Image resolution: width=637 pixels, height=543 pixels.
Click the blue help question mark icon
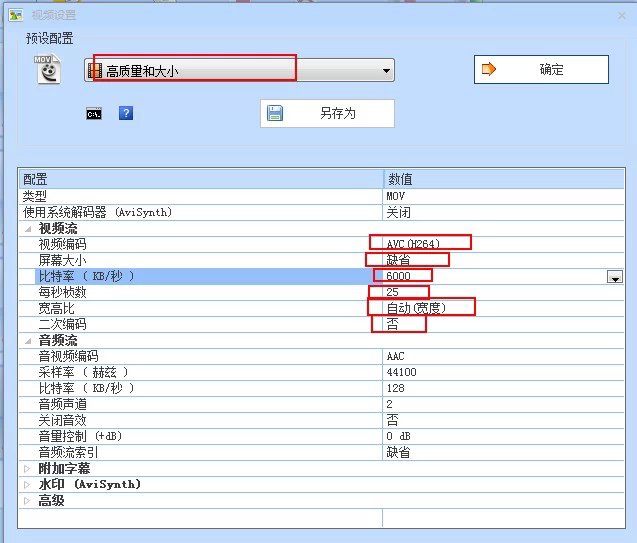click(x=126, y=113)
